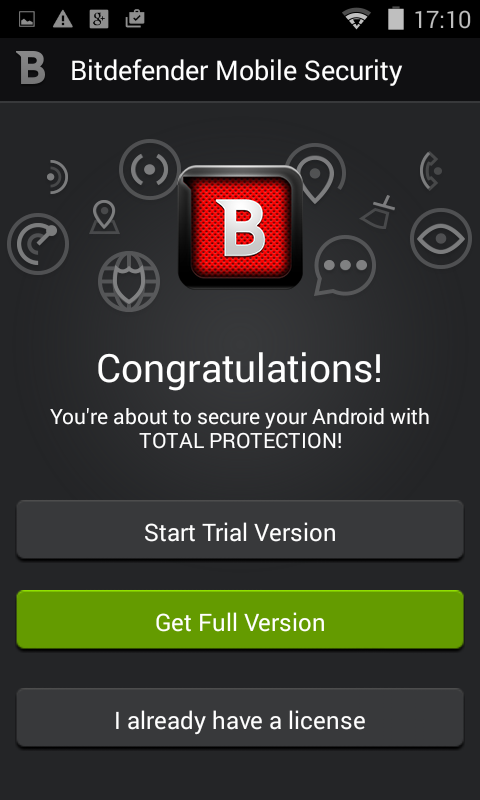Open the warning triangle notification
This screenshot has height=800, width=480.
[63, 19]
